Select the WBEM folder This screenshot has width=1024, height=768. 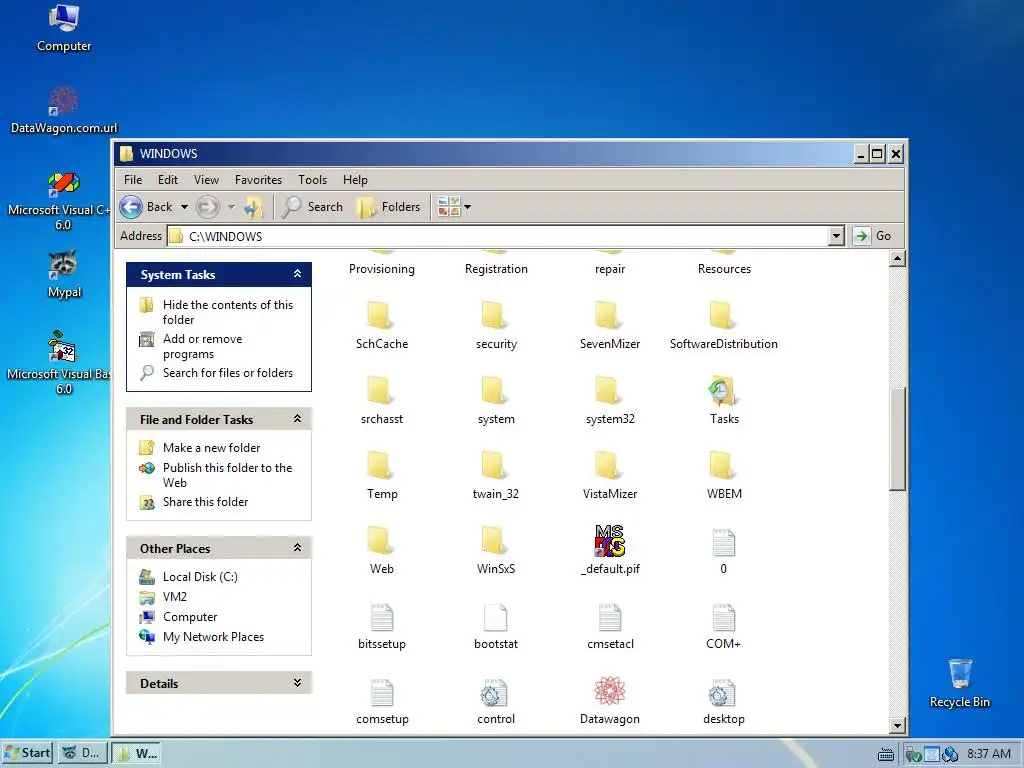click(x=724, y=475)
